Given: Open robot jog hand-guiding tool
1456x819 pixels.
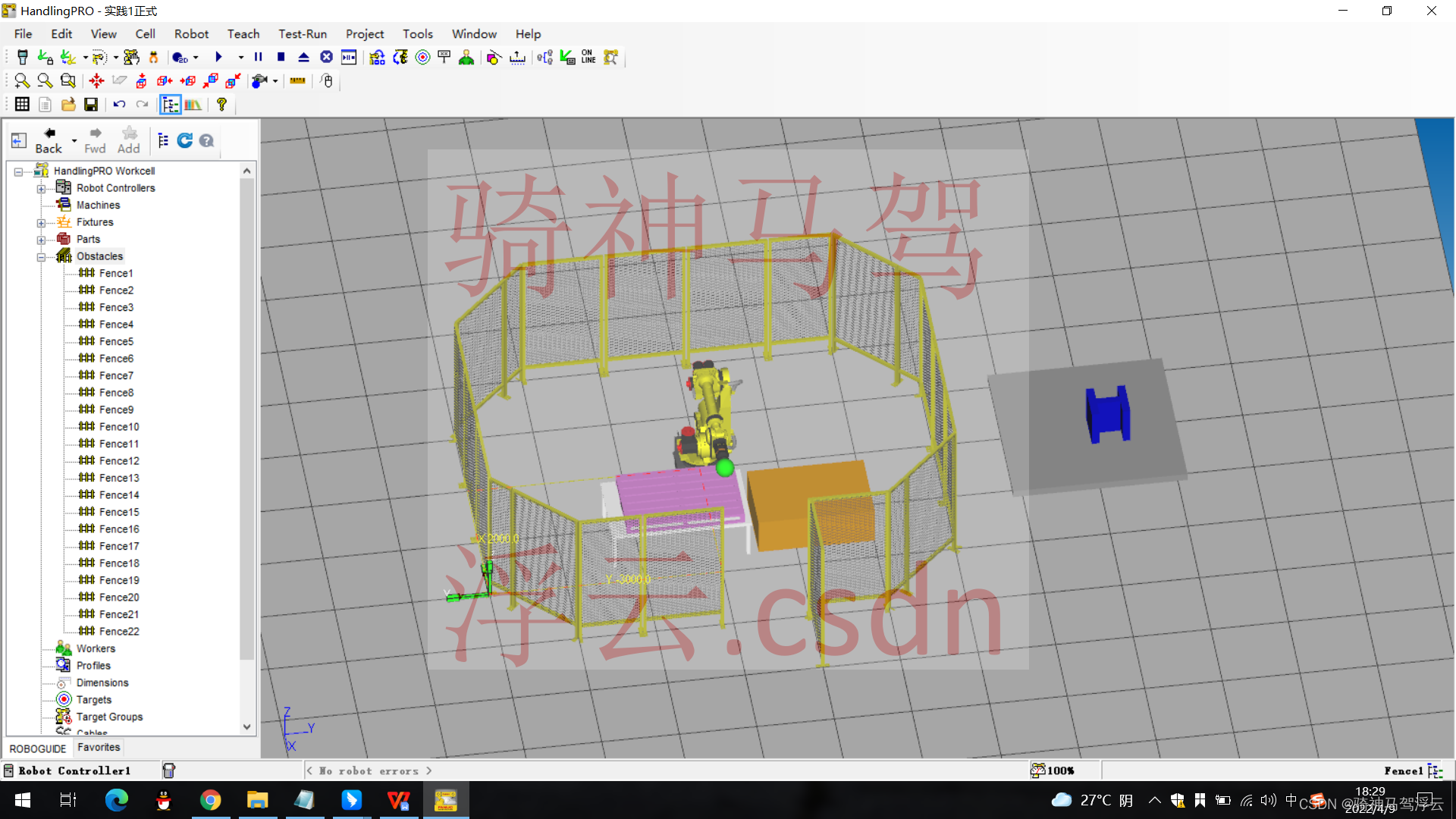Looking at the screenshot, I should click(131, 58).
